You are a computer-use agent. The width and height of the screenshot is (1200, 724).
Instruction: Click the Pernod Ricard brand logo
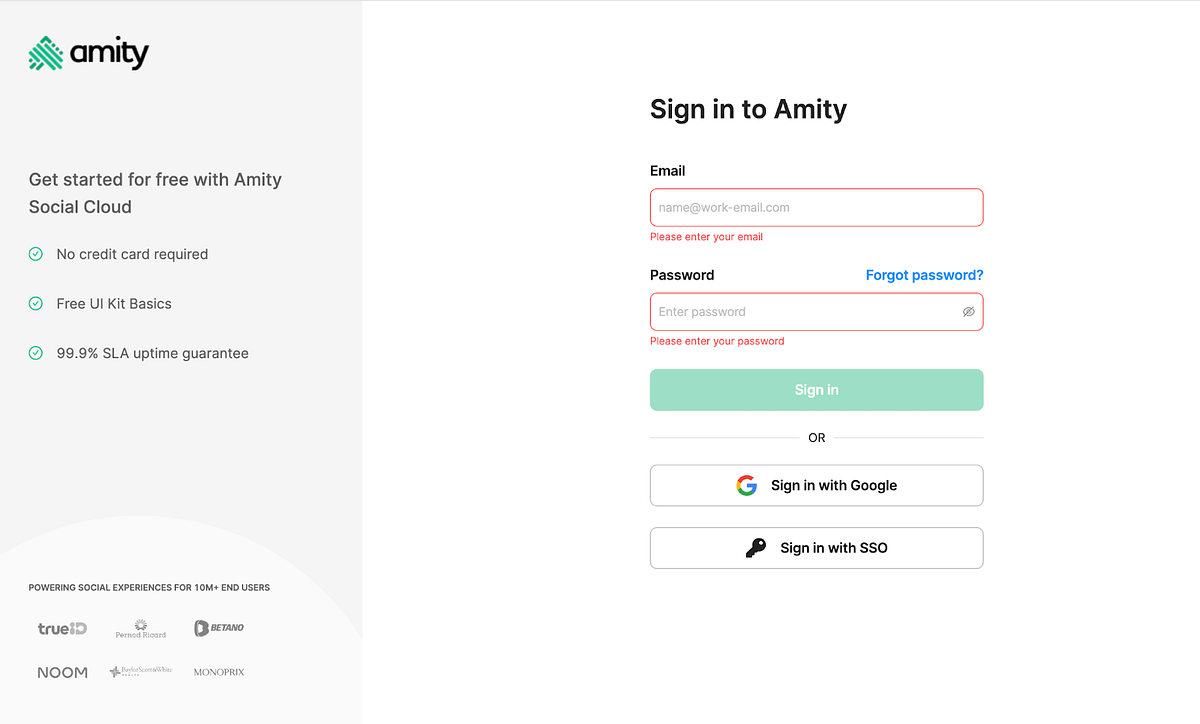tap(140, 627)
